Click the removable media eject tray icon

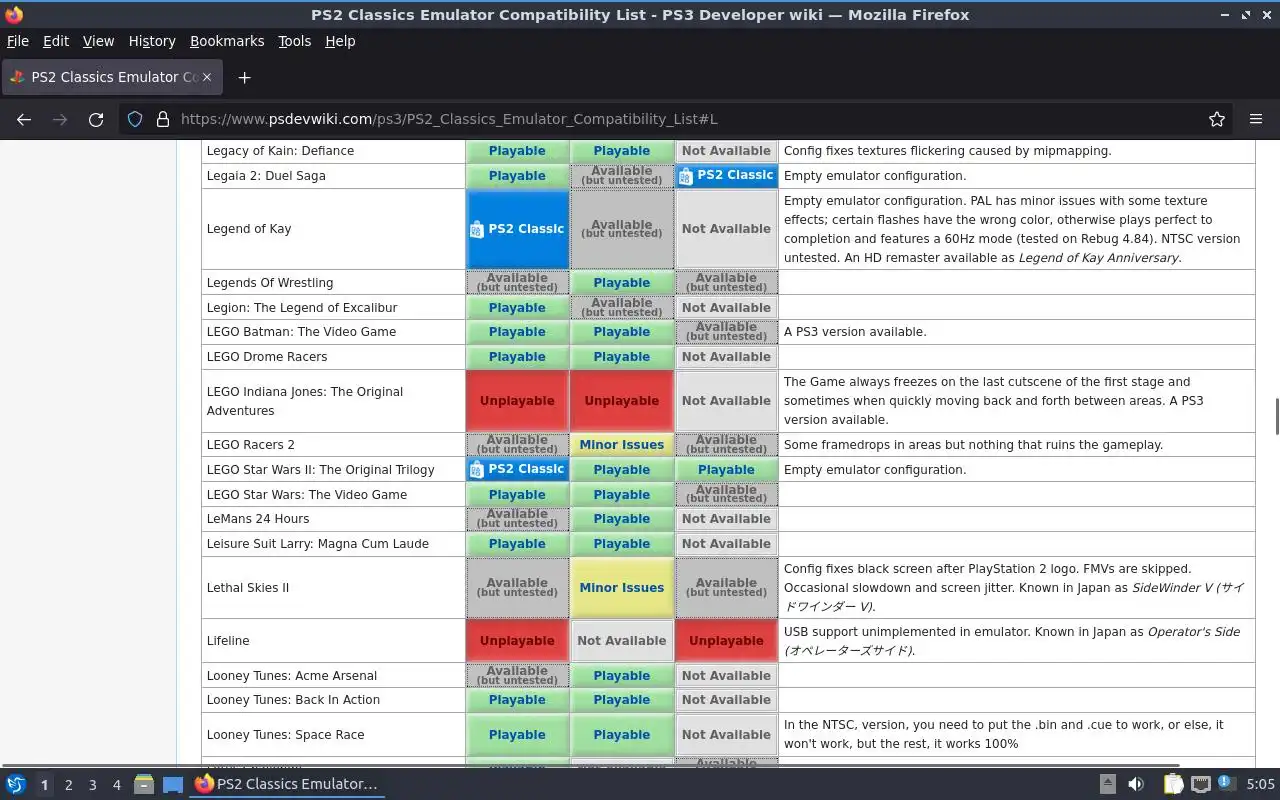pos(1108,784)
